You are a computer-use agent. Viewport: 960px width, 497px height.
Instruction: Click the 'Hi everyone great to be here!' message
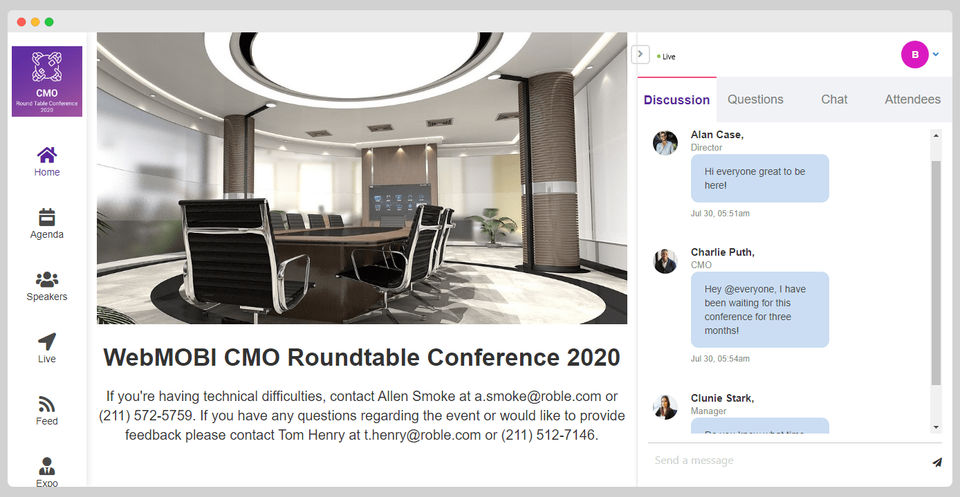(760, 178)
